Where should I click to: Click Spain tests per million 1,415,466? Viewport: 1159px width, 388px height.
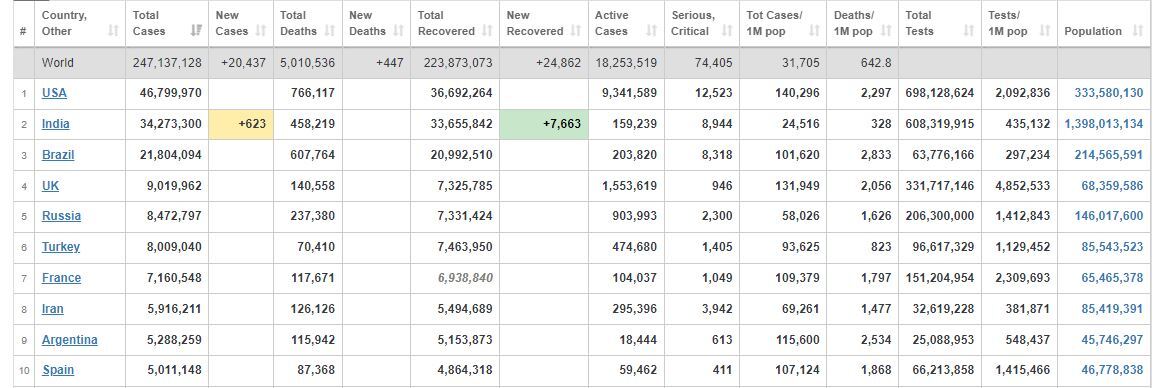point(1022,370)
